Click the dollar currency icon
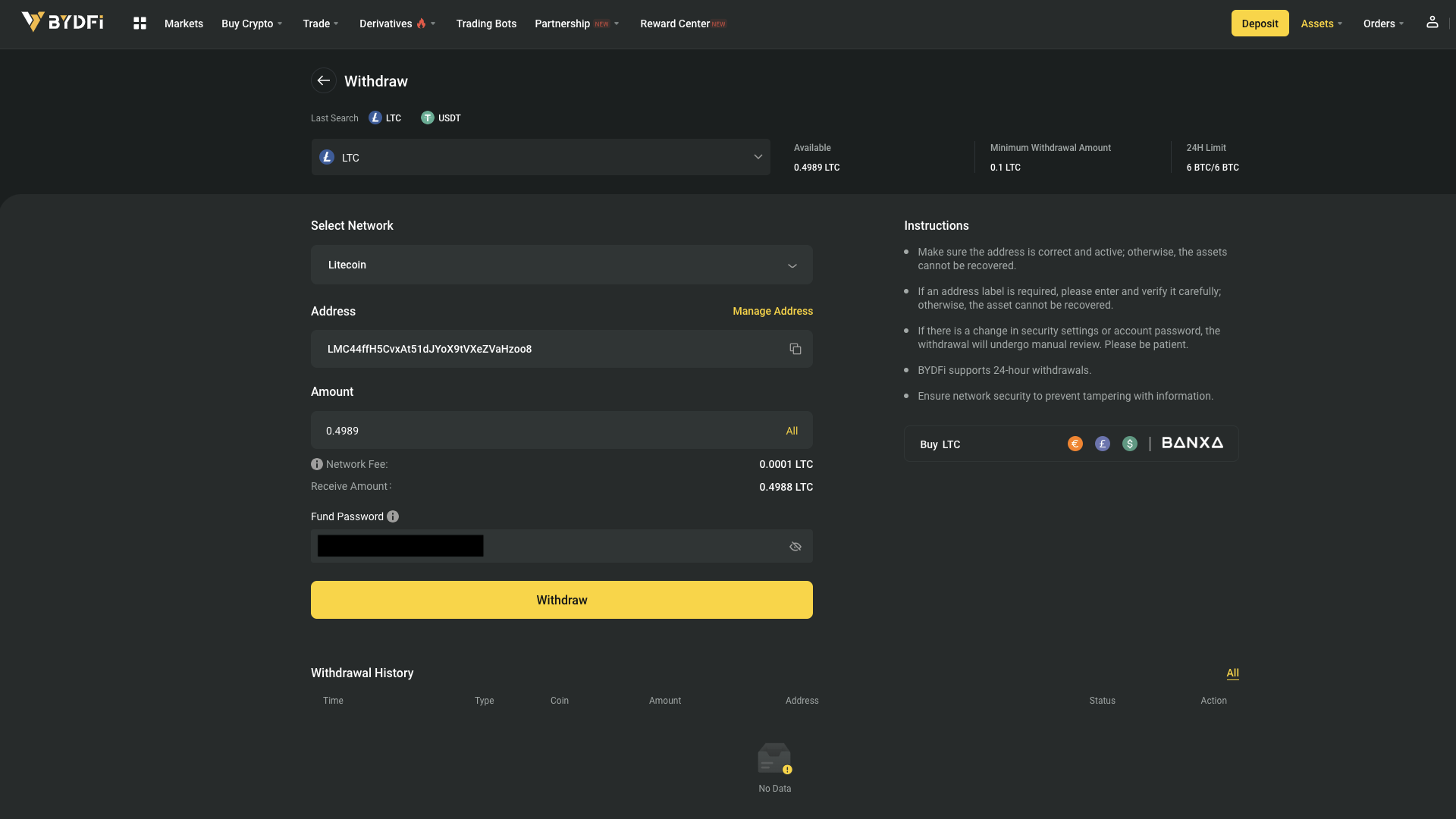 (1129, 444)
